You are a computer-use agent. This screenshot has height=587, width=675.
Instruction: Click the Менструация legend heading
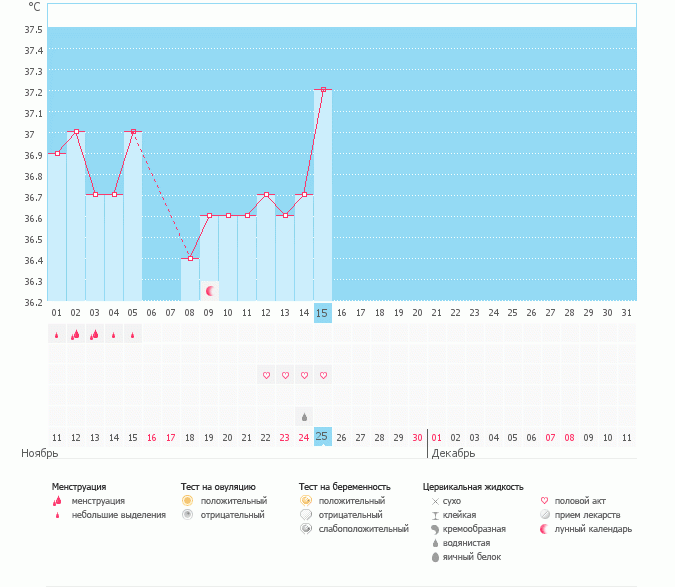pos(79,487)
